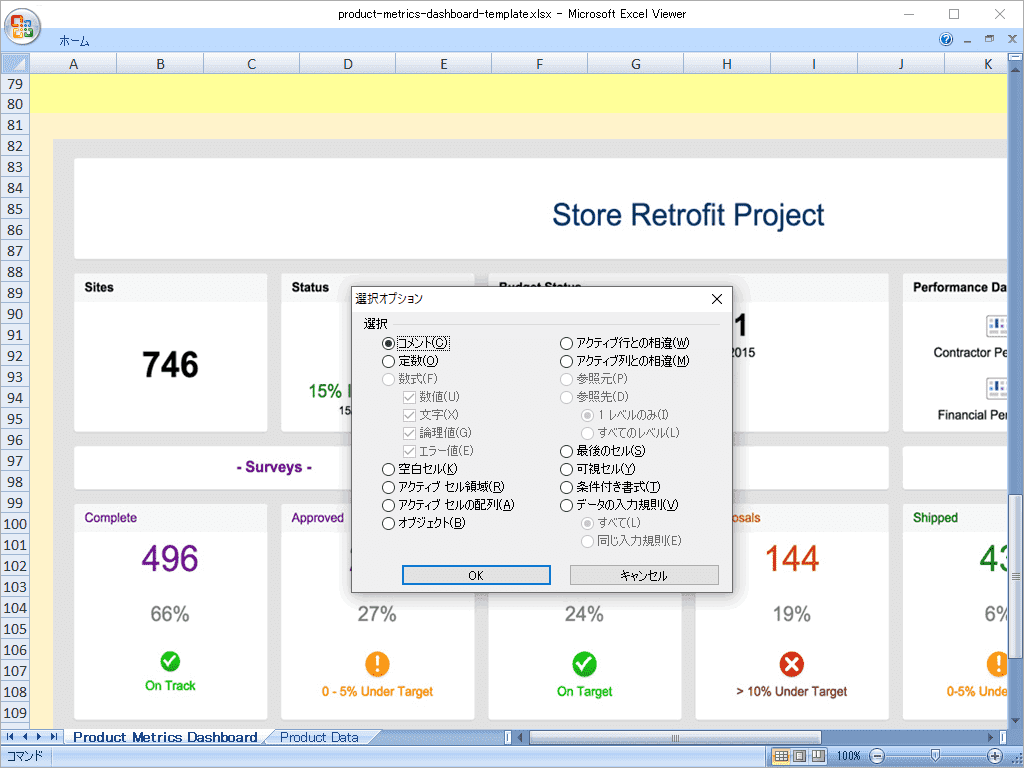Zoom in with the plus button
Viewport: 1024px width, 768px height.
tap(995, 756)
